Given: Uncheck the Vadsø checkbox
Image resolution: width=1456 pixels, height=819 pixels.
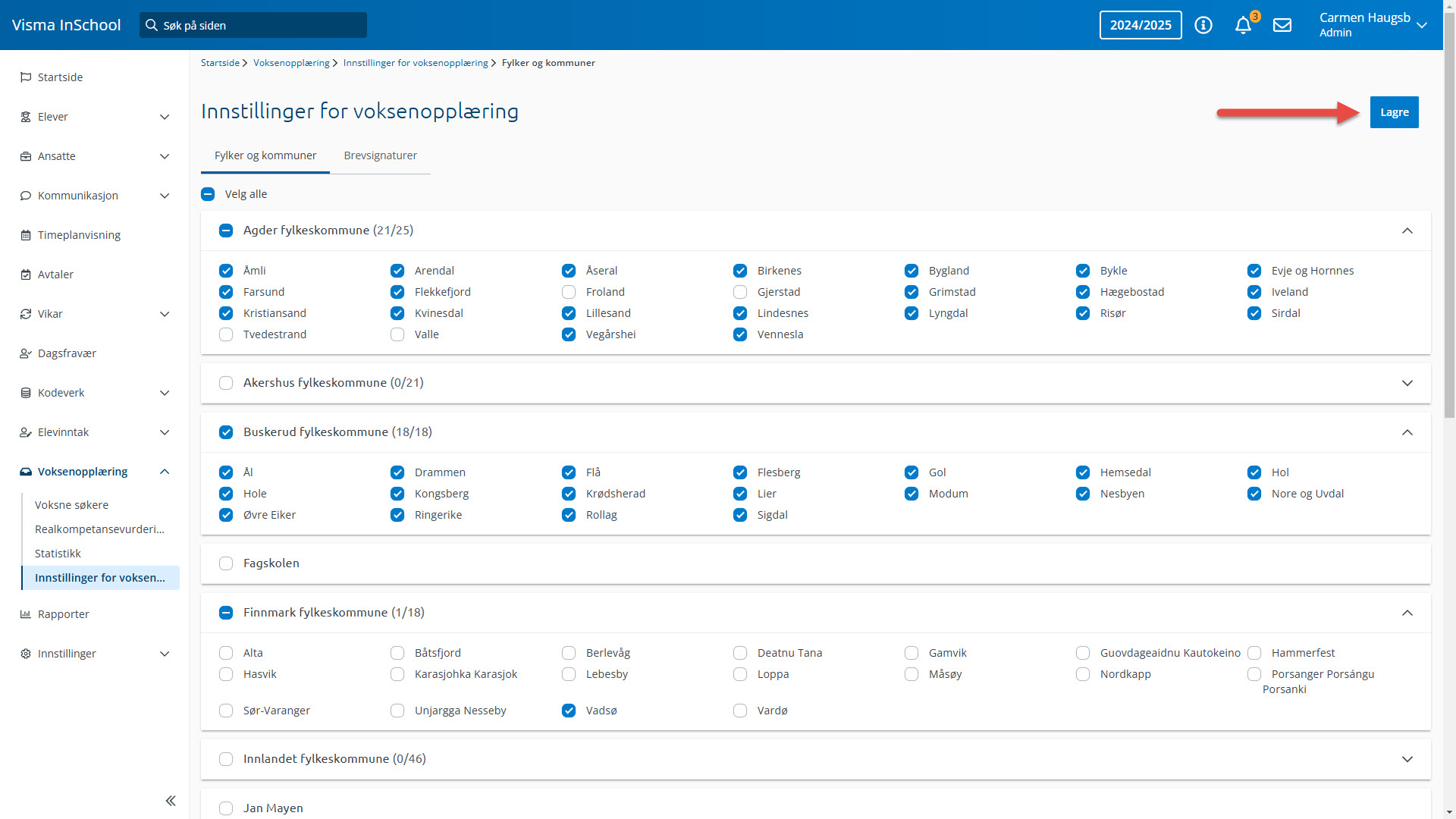Looking at the screenshot, I should tap(569, 711).
